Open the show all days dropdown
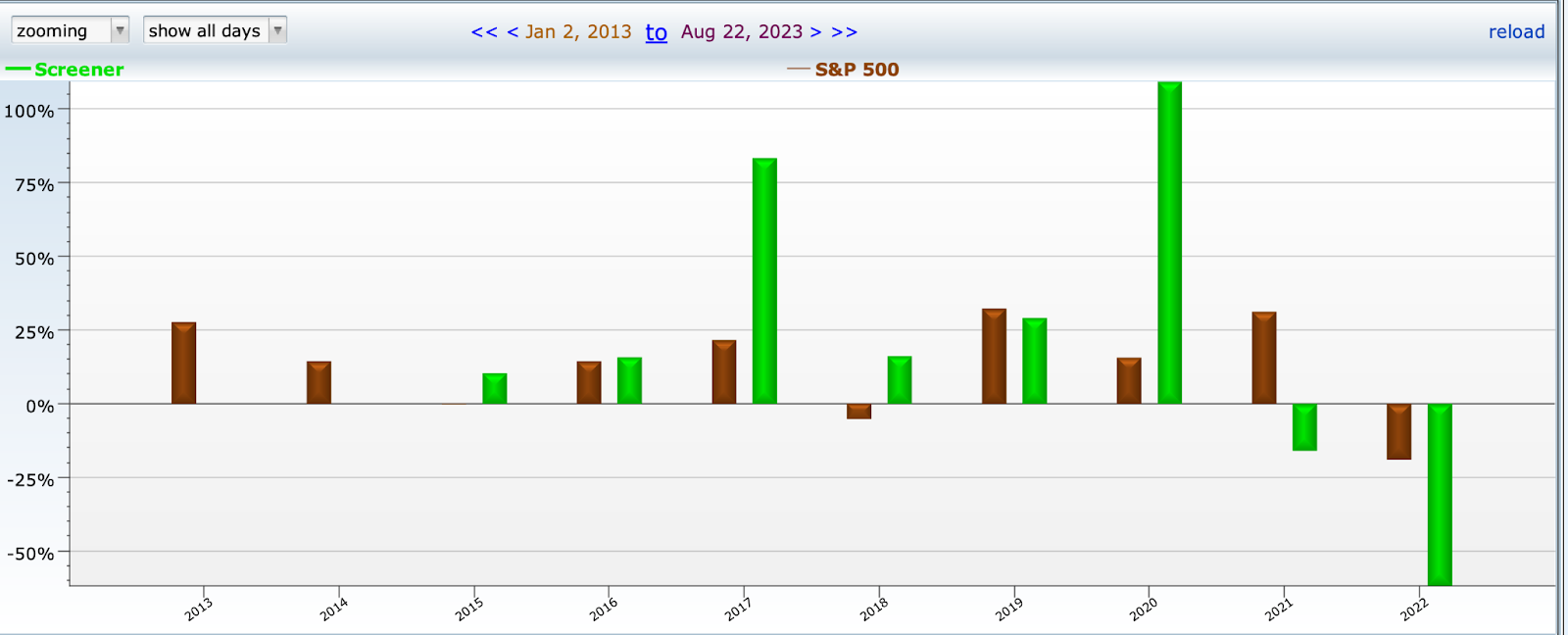Screen dimensions: 1568x635 point(215,30)
